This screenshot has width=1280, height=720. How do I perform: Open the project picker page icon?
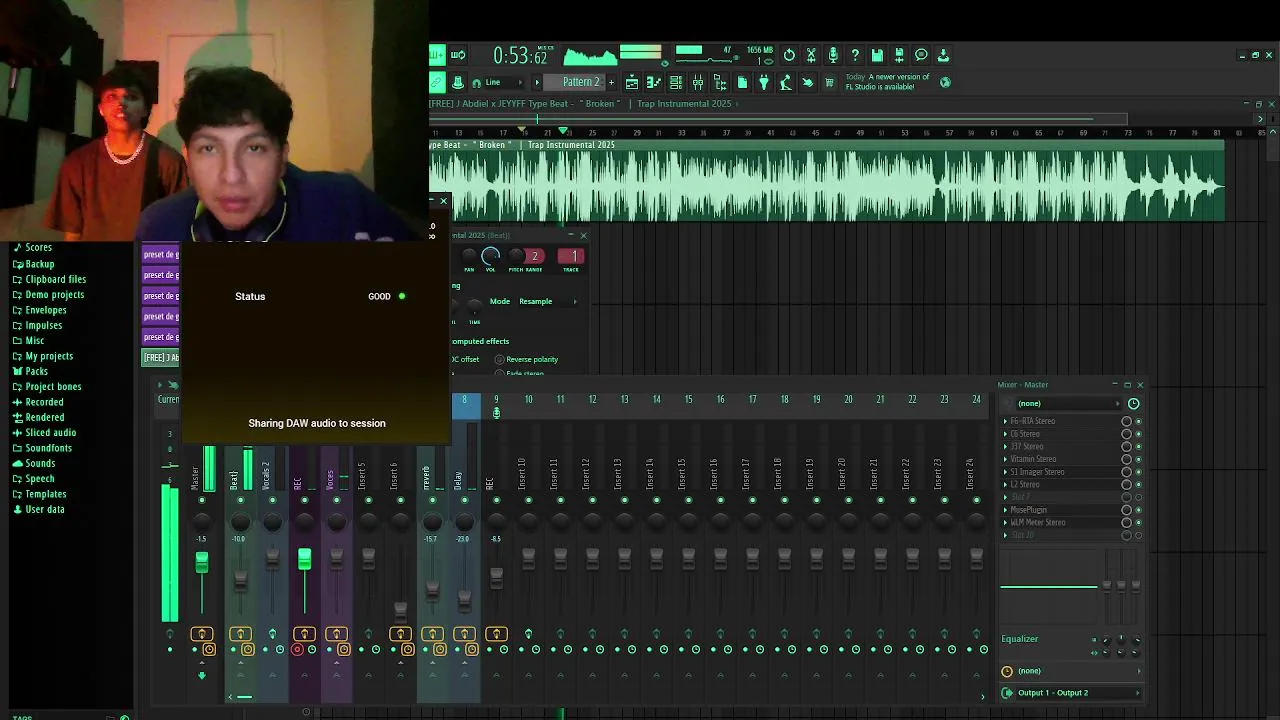pyautogui.click(x=742, y=82)
